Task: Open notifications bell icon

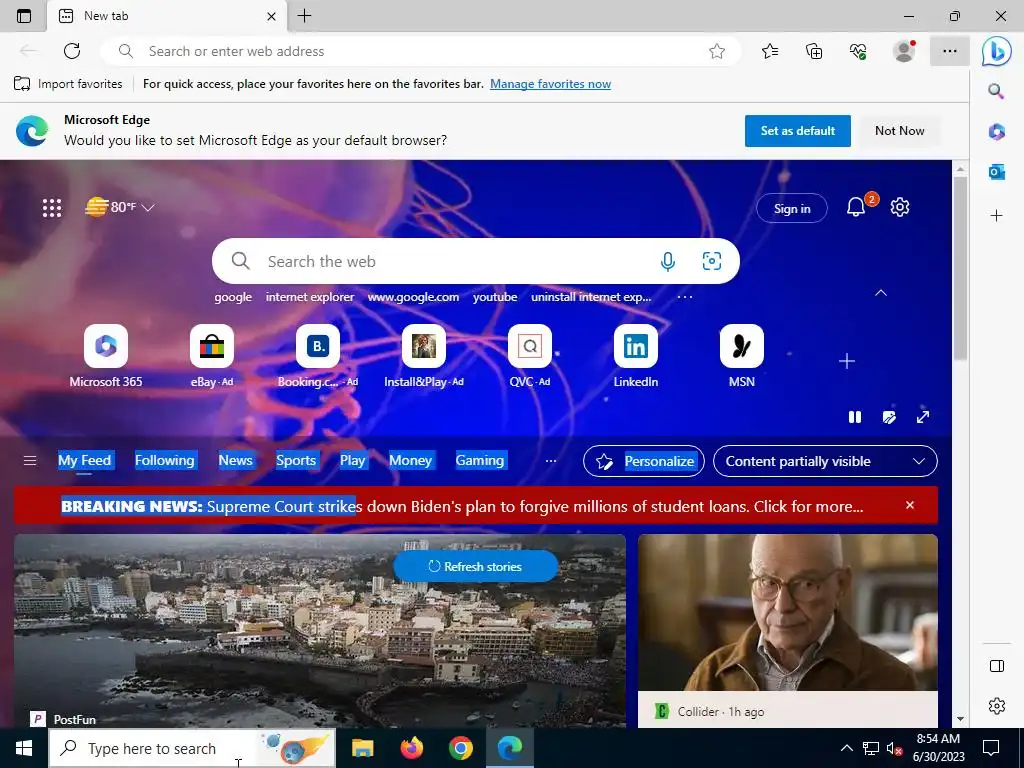Action: [856, 207]
